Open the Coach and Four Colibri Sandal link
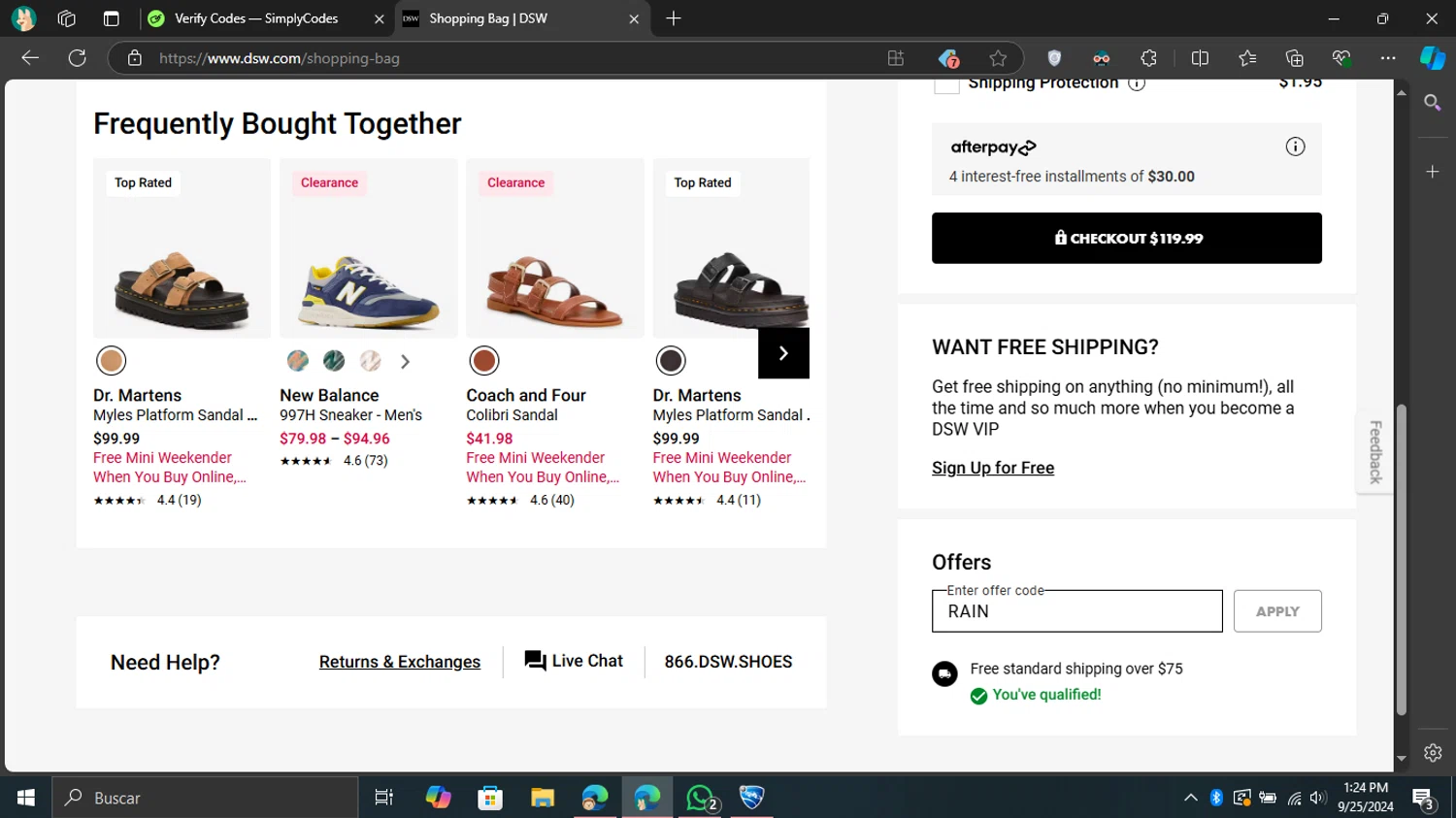This screenshot has height=818, width=1456. pyautogui.click(x=526, y=405)
